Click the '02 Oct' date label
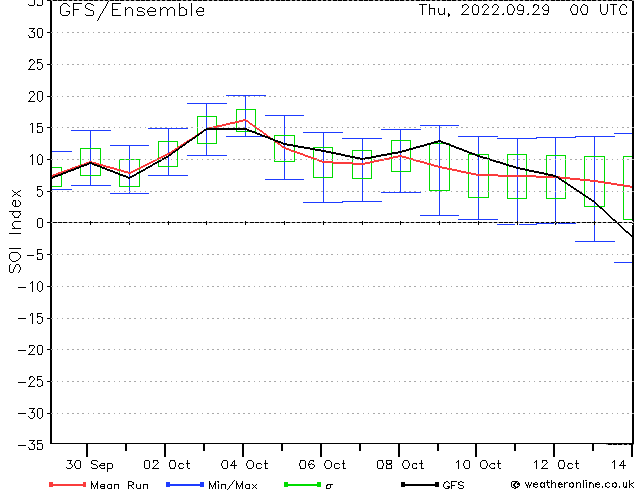 167,465
